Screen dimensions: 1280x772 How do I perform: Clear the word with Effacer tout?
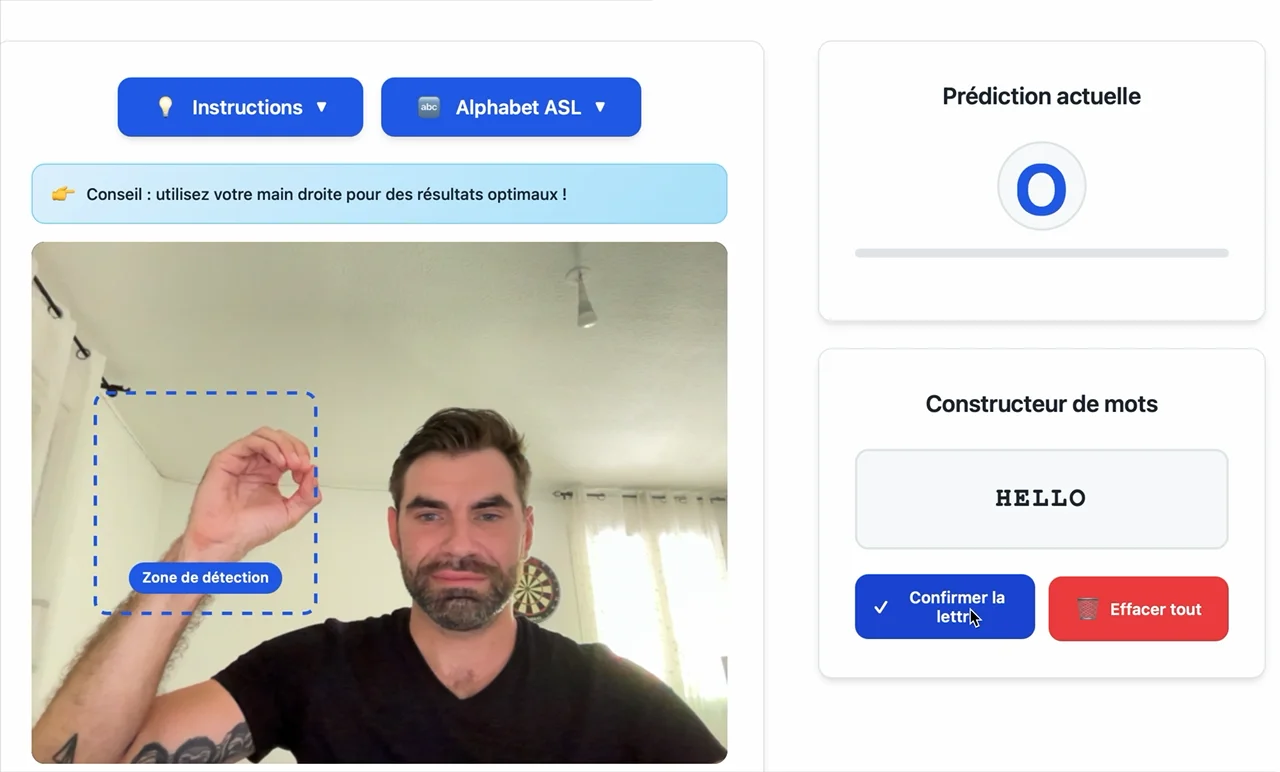pos(1138,608)
